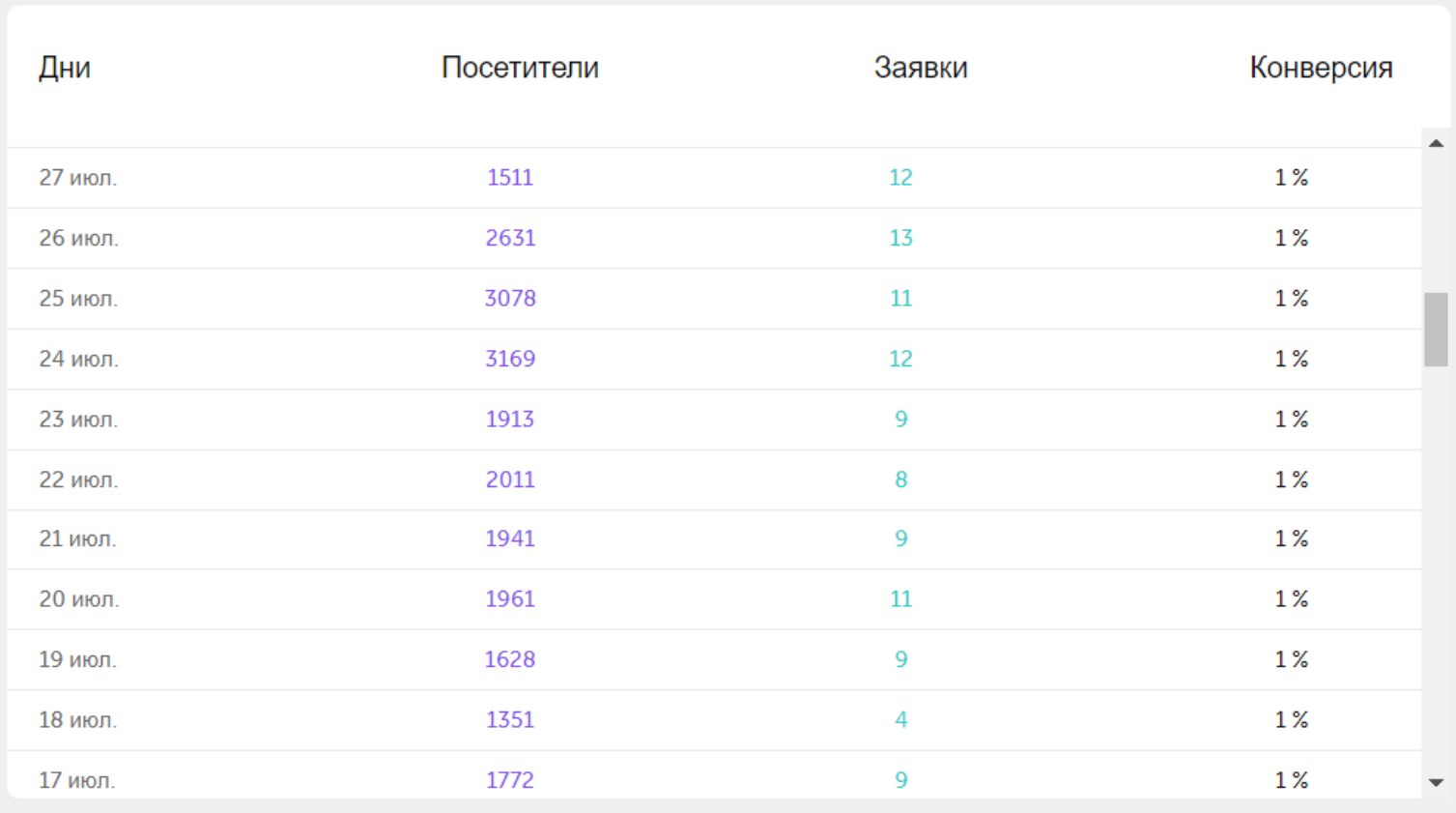
Task: Click visitors value 1772
Action: [510, 780]
